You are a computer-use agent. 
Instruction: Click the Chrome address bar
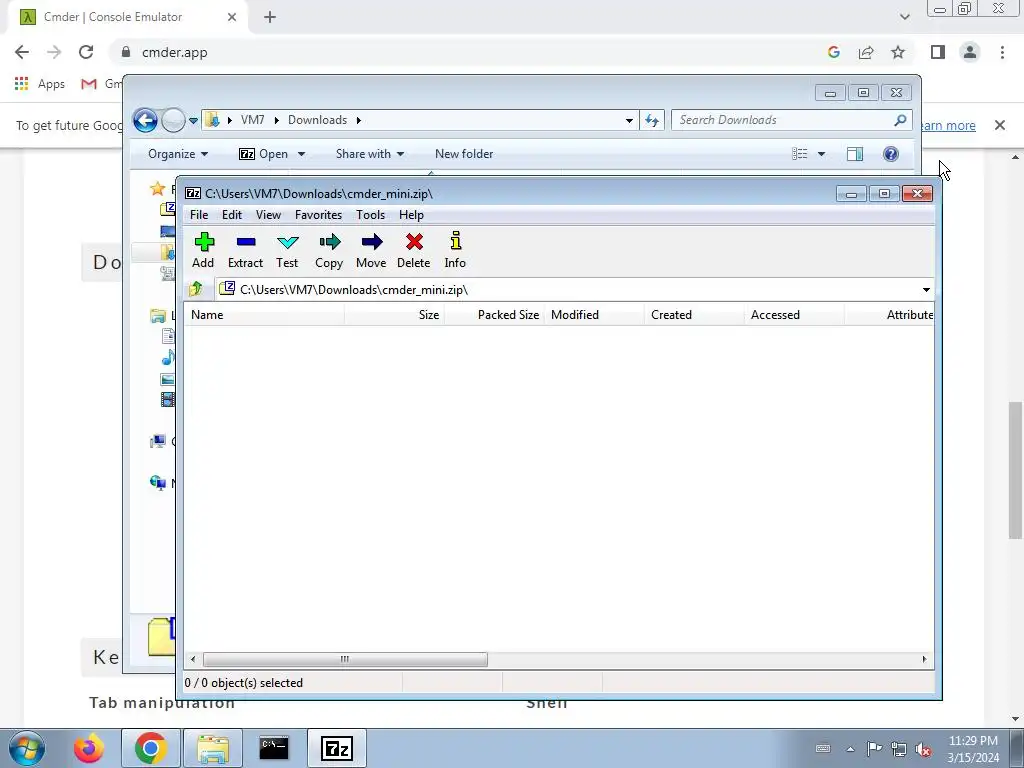pos(470,52)
